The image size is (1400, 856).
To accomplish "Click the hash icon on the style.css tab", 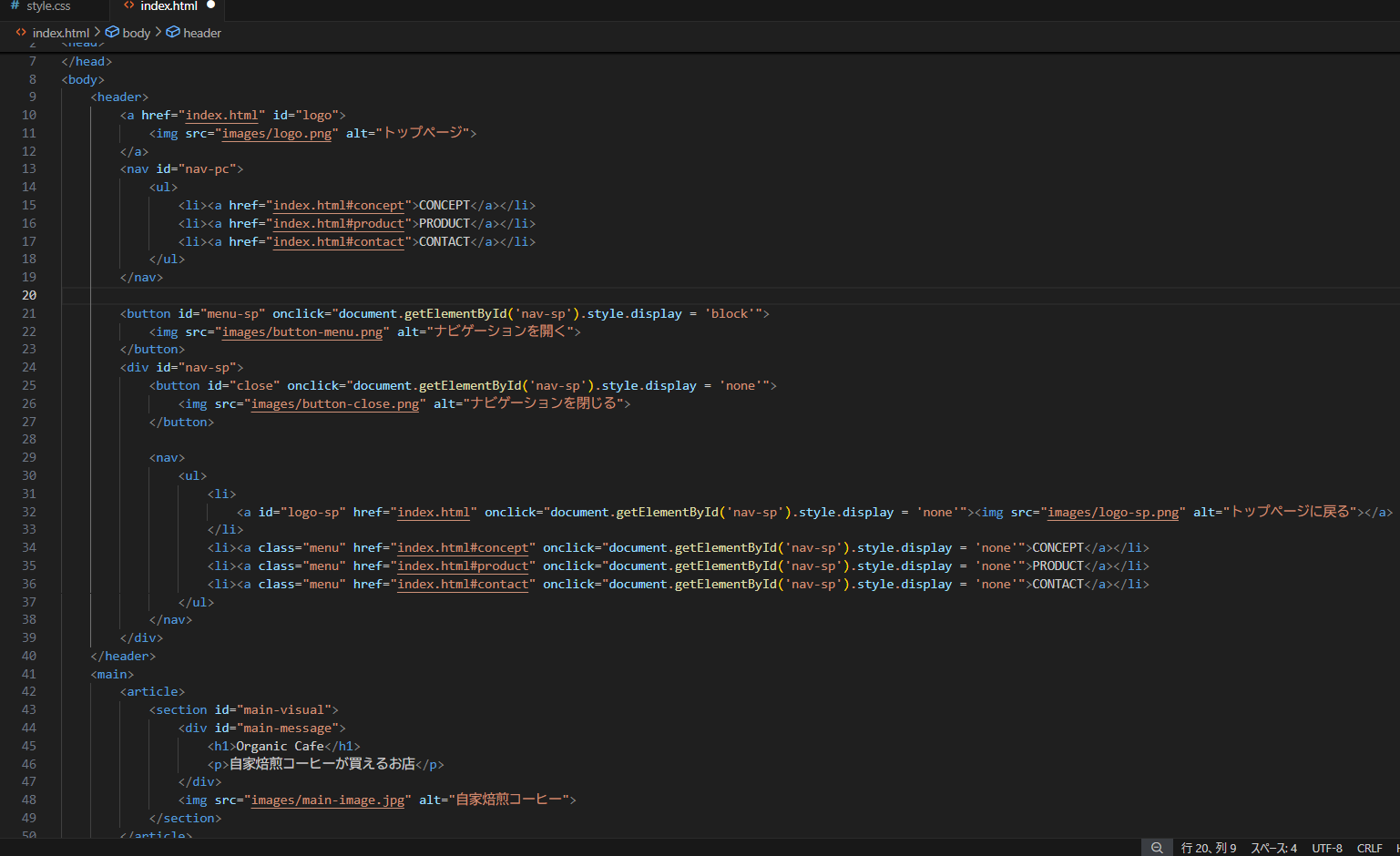I will coord(15,6).
